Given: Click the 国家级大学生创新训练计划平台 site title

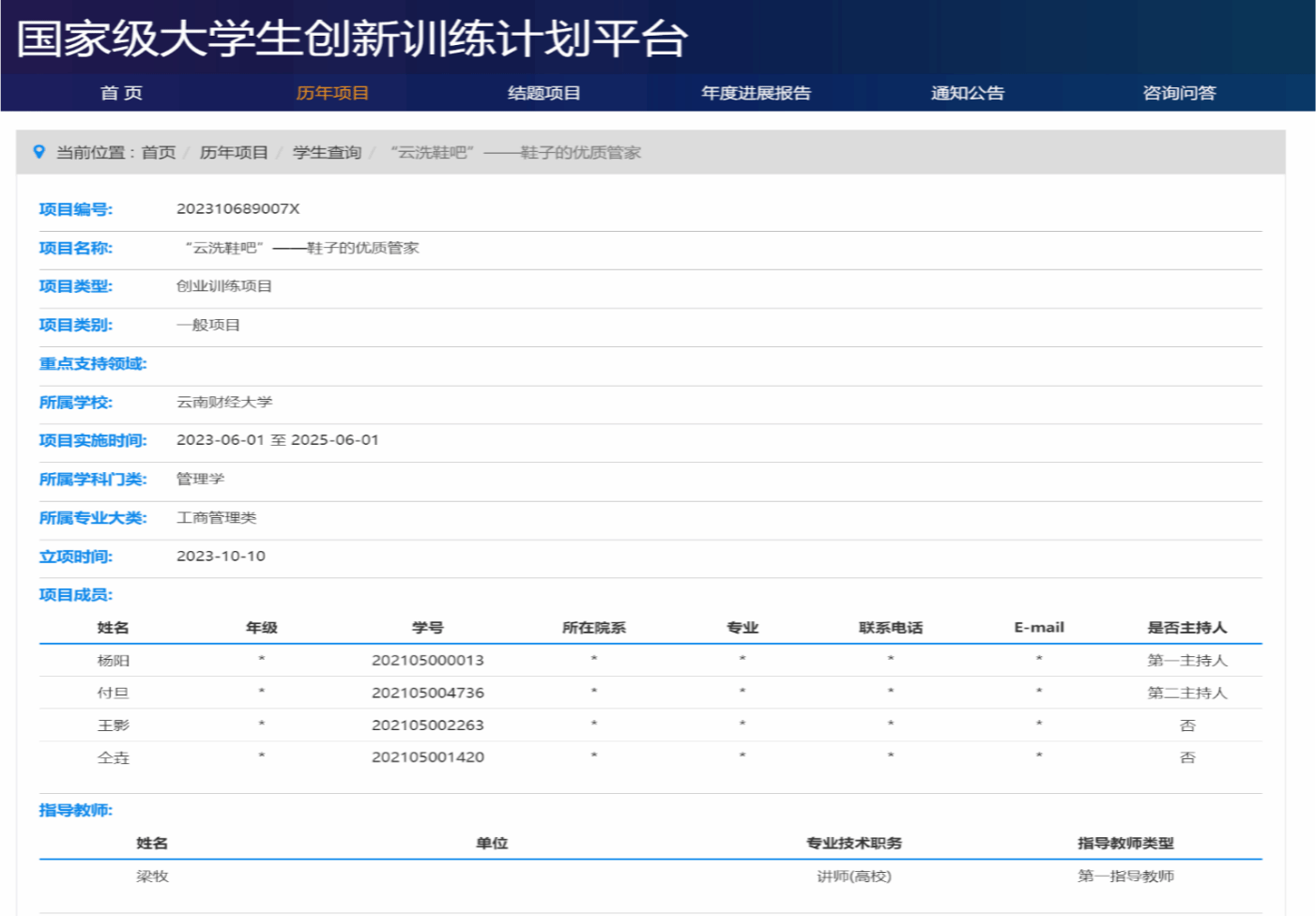Looking at the screenshot, I should pos(353,38).
